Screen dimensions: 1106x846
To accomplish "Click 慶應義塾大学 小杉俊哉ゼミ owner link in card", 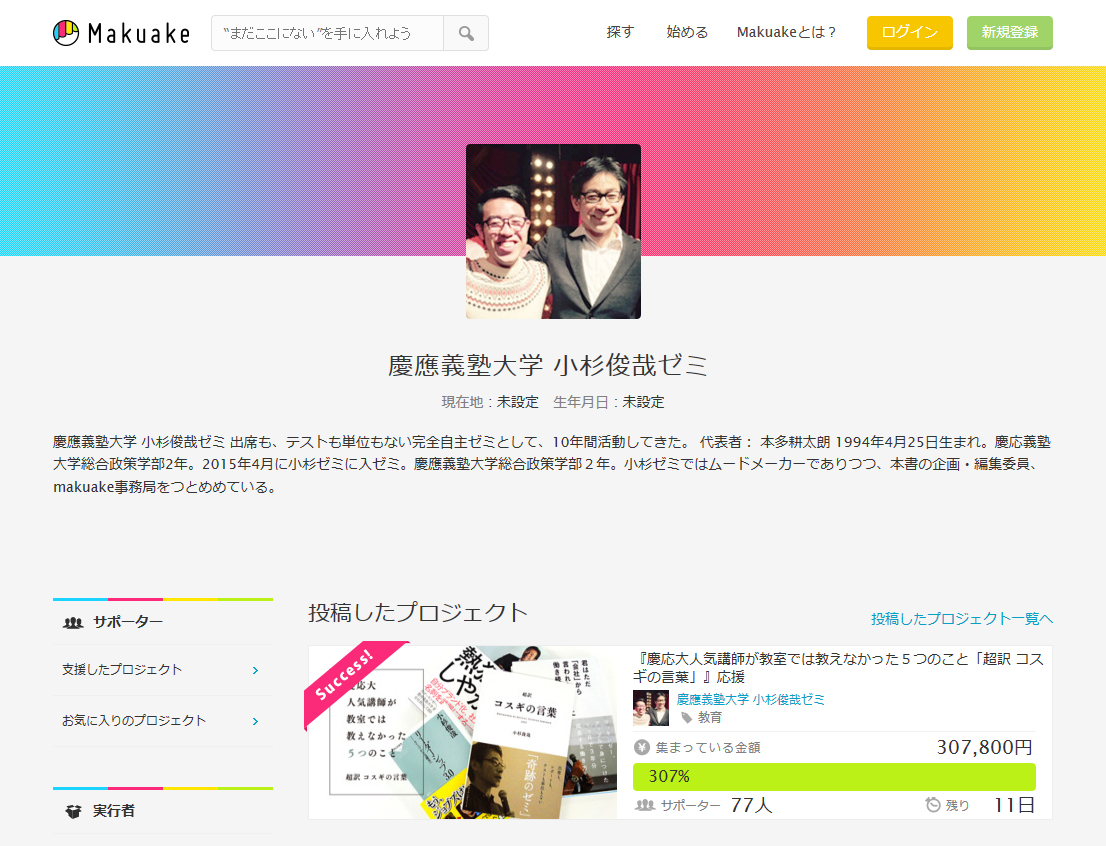I will (x=750, y=699).
